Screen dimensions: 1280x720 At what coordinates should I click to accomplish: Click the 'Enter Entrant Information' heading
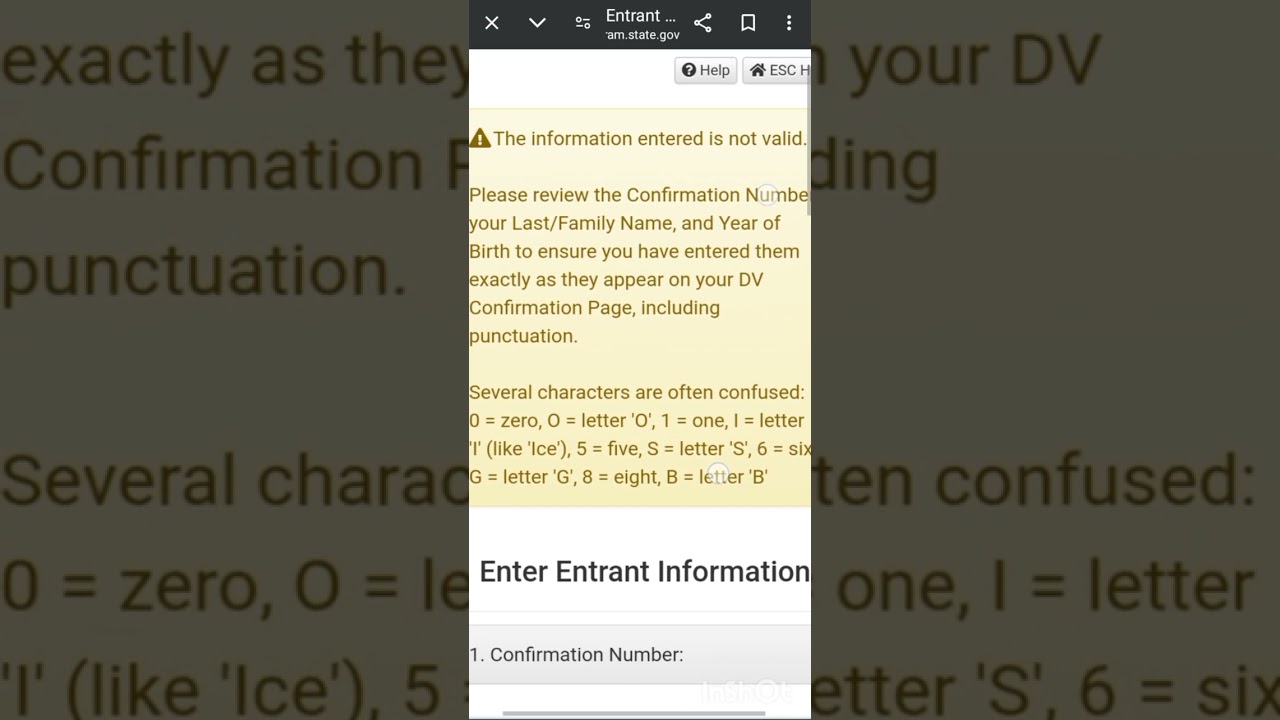(x=644, y=571)
